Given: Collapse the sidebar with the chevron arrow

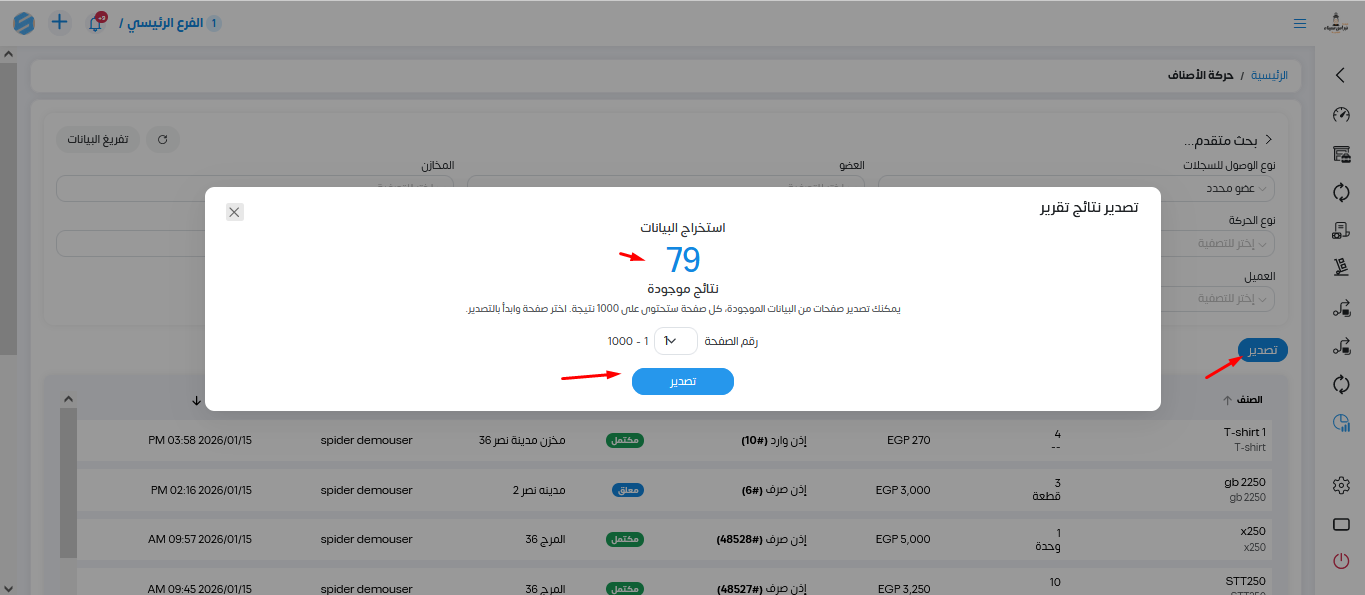Looking at the screenshot, I should click(1341, 75).
